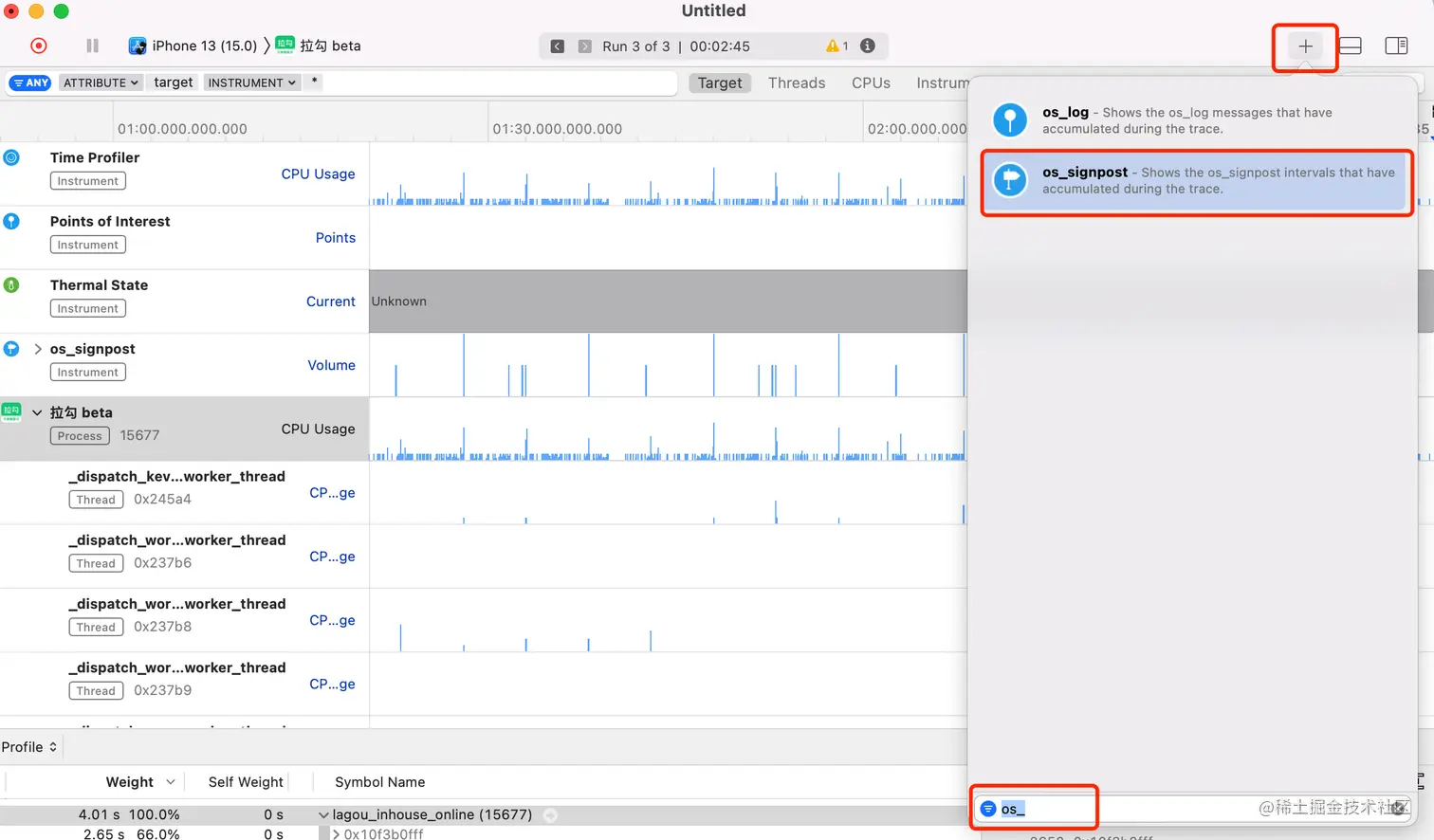The height and width of the screenshot is (840, 1434).
Task: Switch to the CPUs tab
Action: pyautogui.click(x=871, y=82)
